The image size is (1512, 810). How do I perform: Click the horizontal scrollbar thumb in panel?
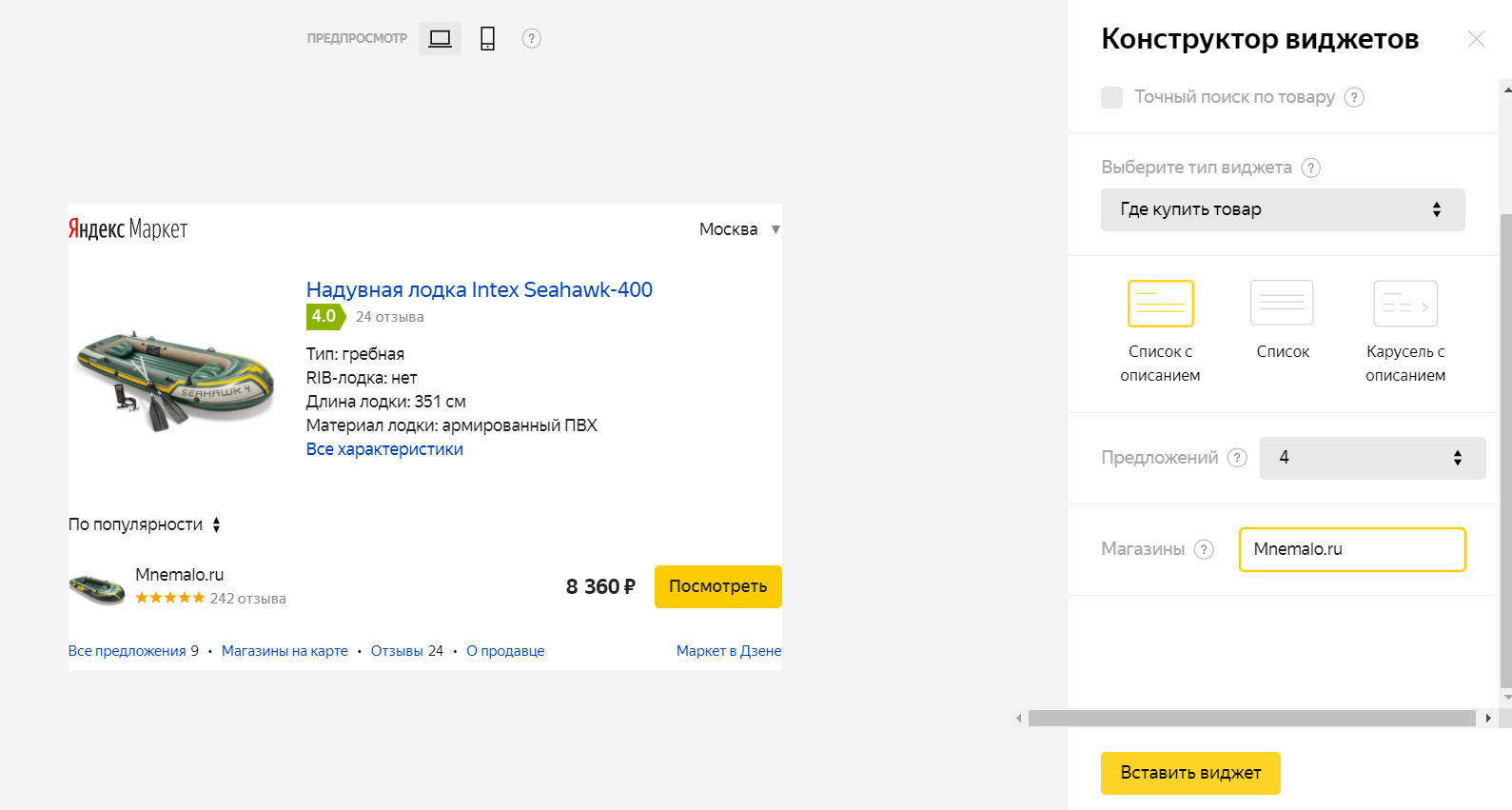pyautogui.click(x=1251, y=719)
